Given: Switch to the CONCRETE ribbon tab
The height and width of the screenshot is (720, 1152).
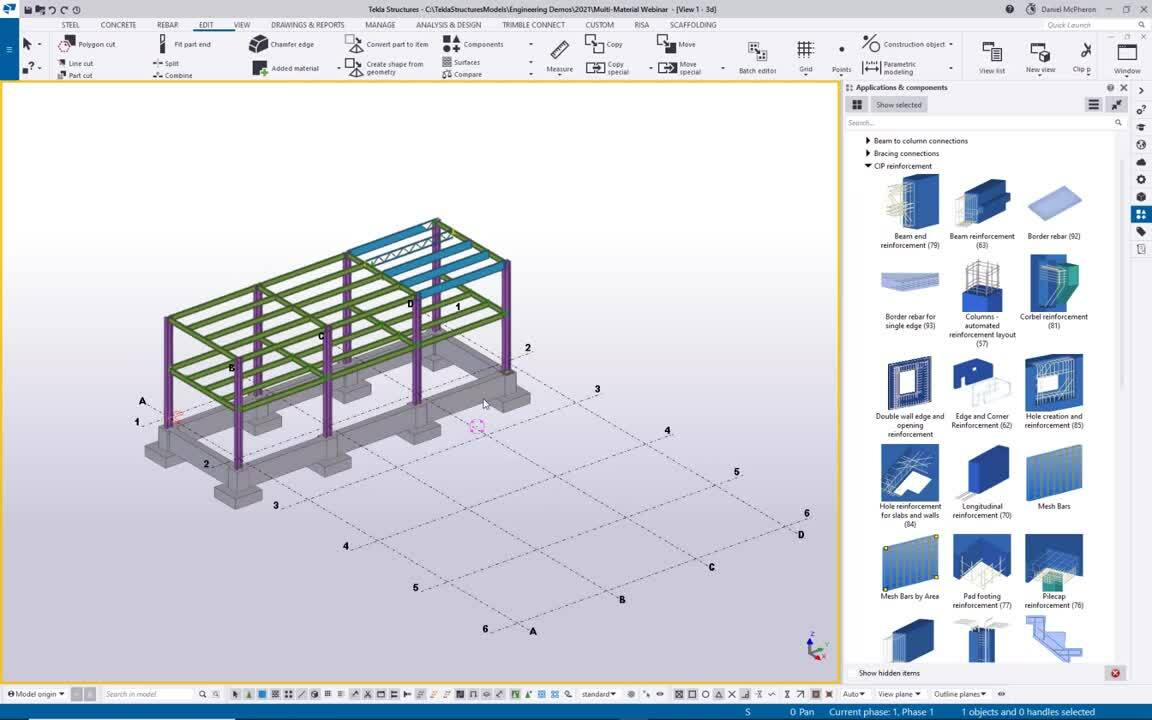Looking at the screenshot, I should tap(117, 25).
